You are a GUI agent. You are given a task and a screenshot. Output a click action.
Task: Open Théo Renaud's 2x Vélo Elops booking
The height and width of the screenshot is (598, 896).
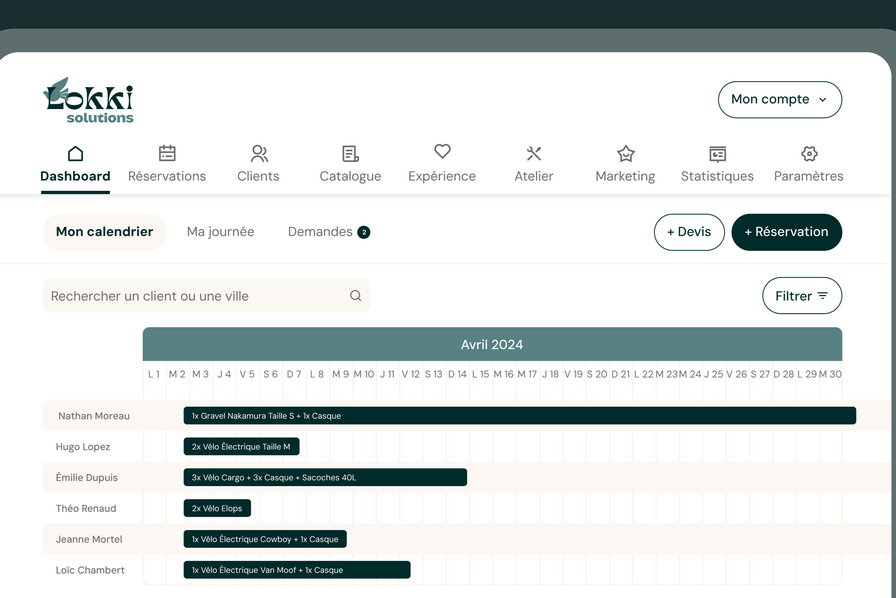pos(217,508)
